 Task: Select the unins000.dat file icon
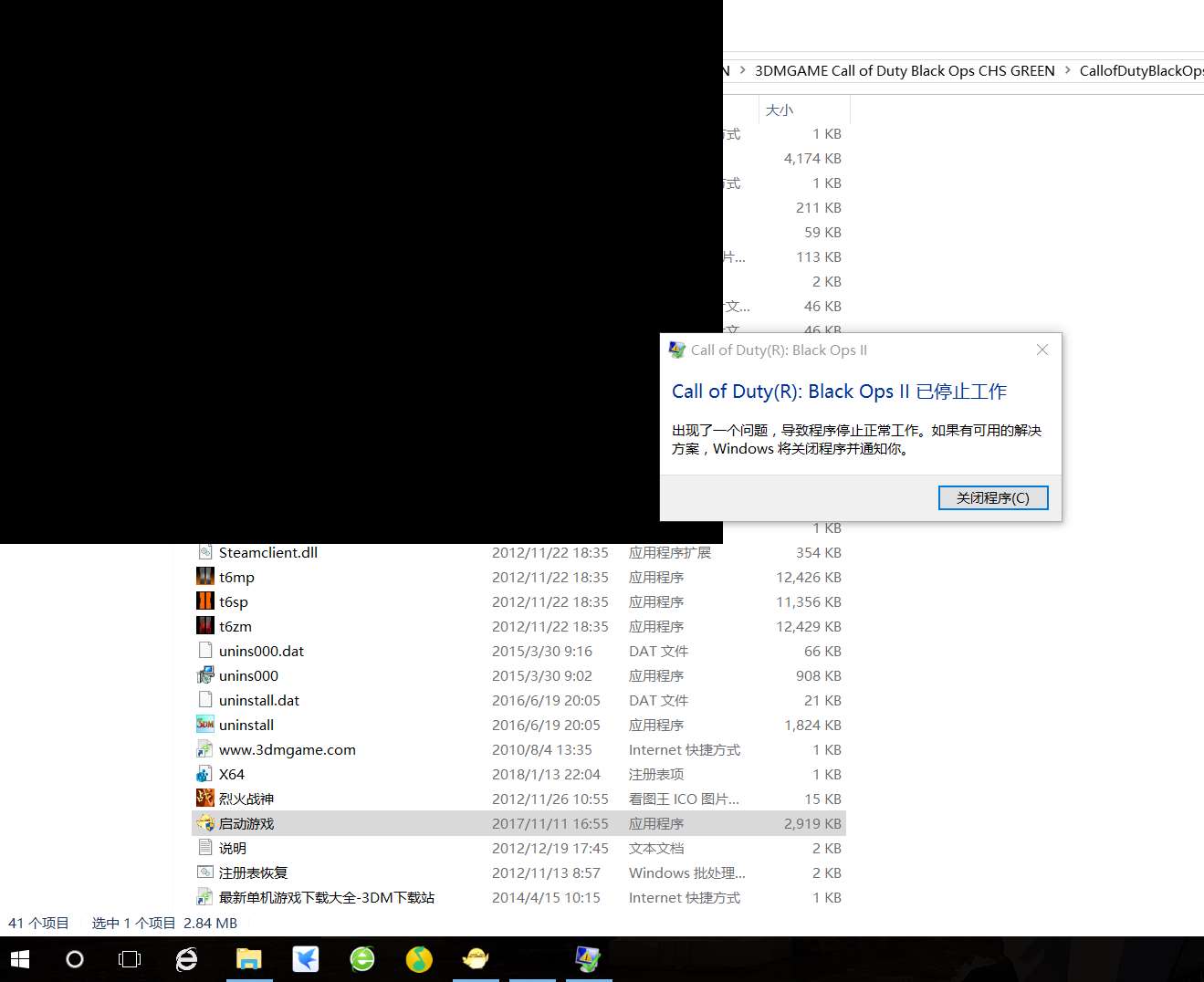click(x=205, y=651)
